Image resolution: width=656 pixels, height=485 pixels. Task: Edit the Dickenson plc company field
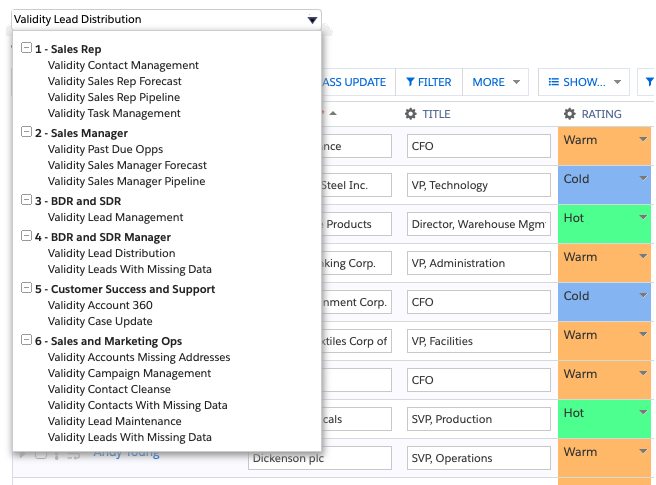320,458
